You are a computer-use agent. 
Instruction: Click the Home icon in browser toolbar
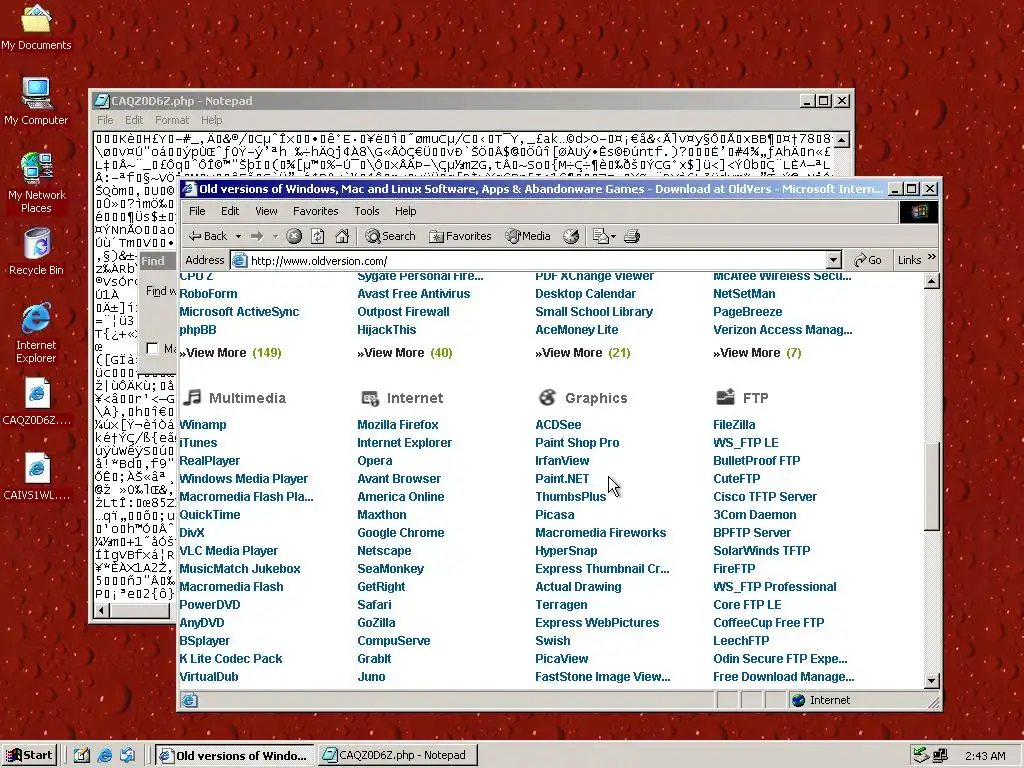[342, 236]
